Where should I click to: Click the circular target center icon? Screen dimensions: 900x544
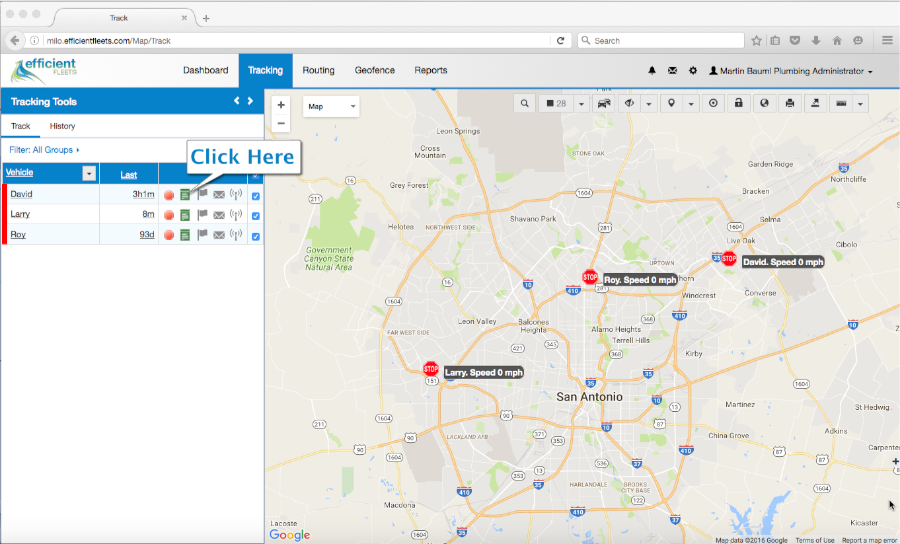713,104
